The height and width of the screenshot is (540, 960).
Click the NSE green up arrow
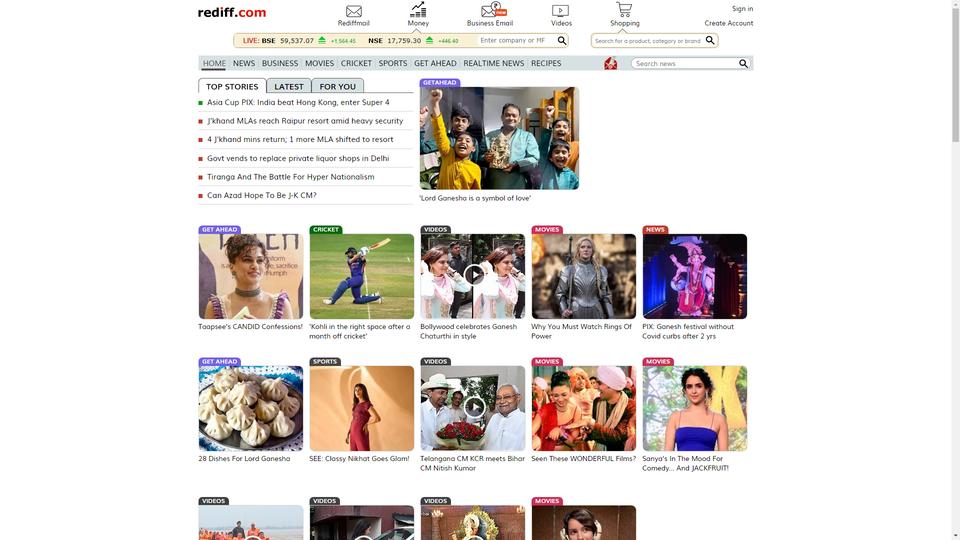click(429, 40)
